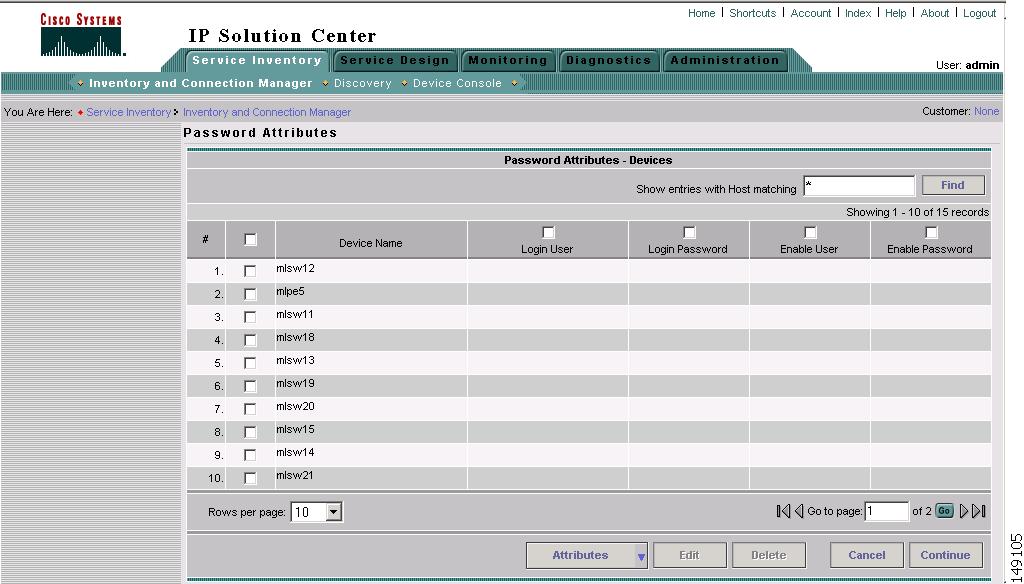Follow Service Inventory breadcrumb link
The height and width of the screenshot is (584, 1024).
tap(129, 112)
